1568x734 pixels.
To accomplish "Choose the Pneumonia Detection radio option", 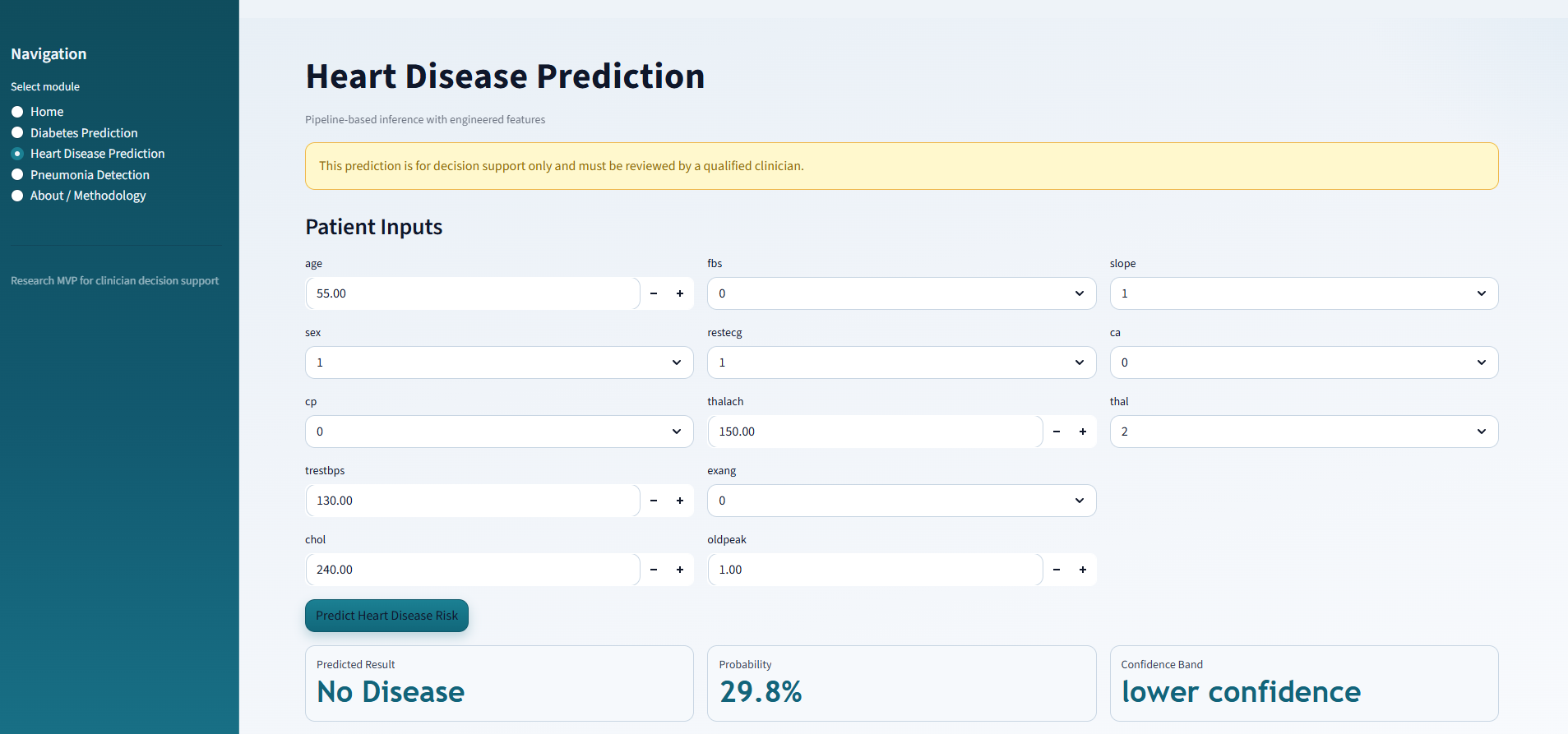I will [17, 175].
